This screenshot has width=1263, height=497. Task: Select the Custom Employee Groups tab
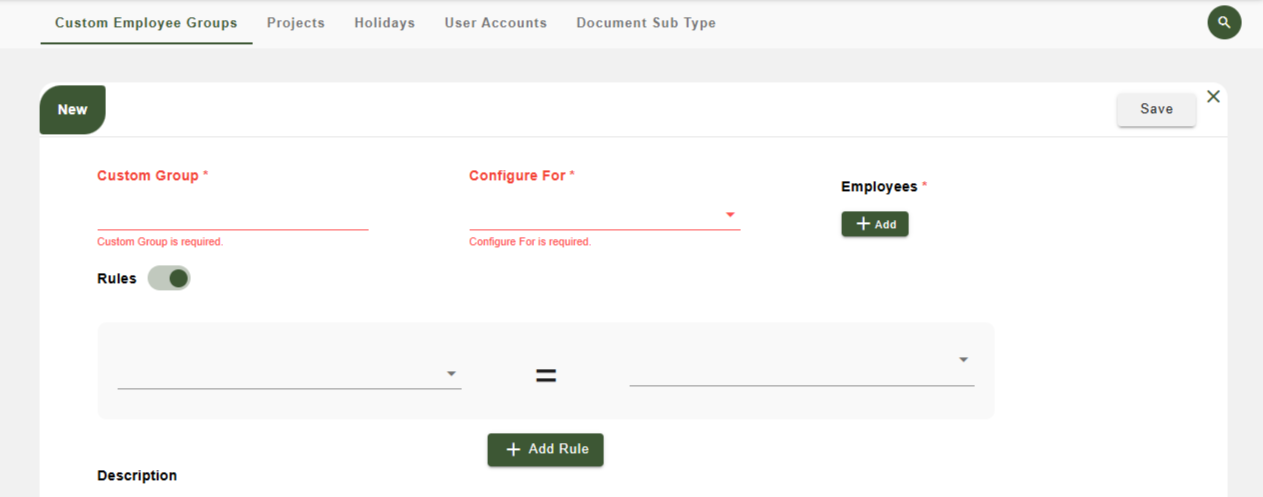coord(146,22)
